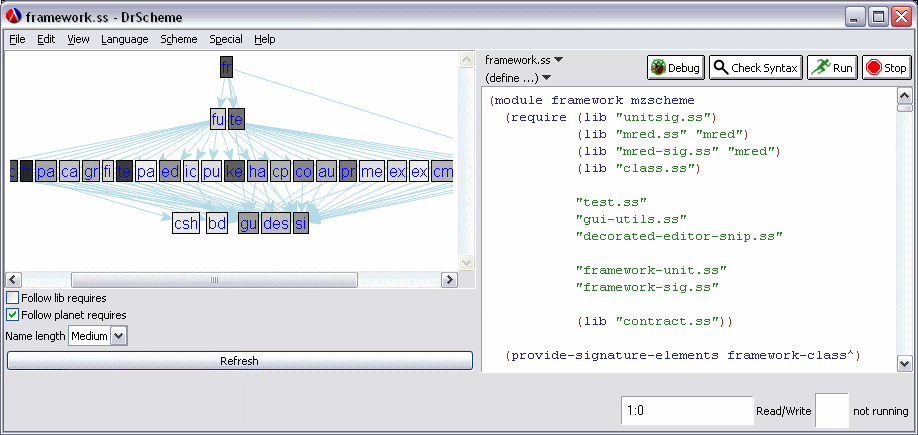Select the white pa node next to ed
The height and width of the screenshot is (435, 918).
[146, 172]
